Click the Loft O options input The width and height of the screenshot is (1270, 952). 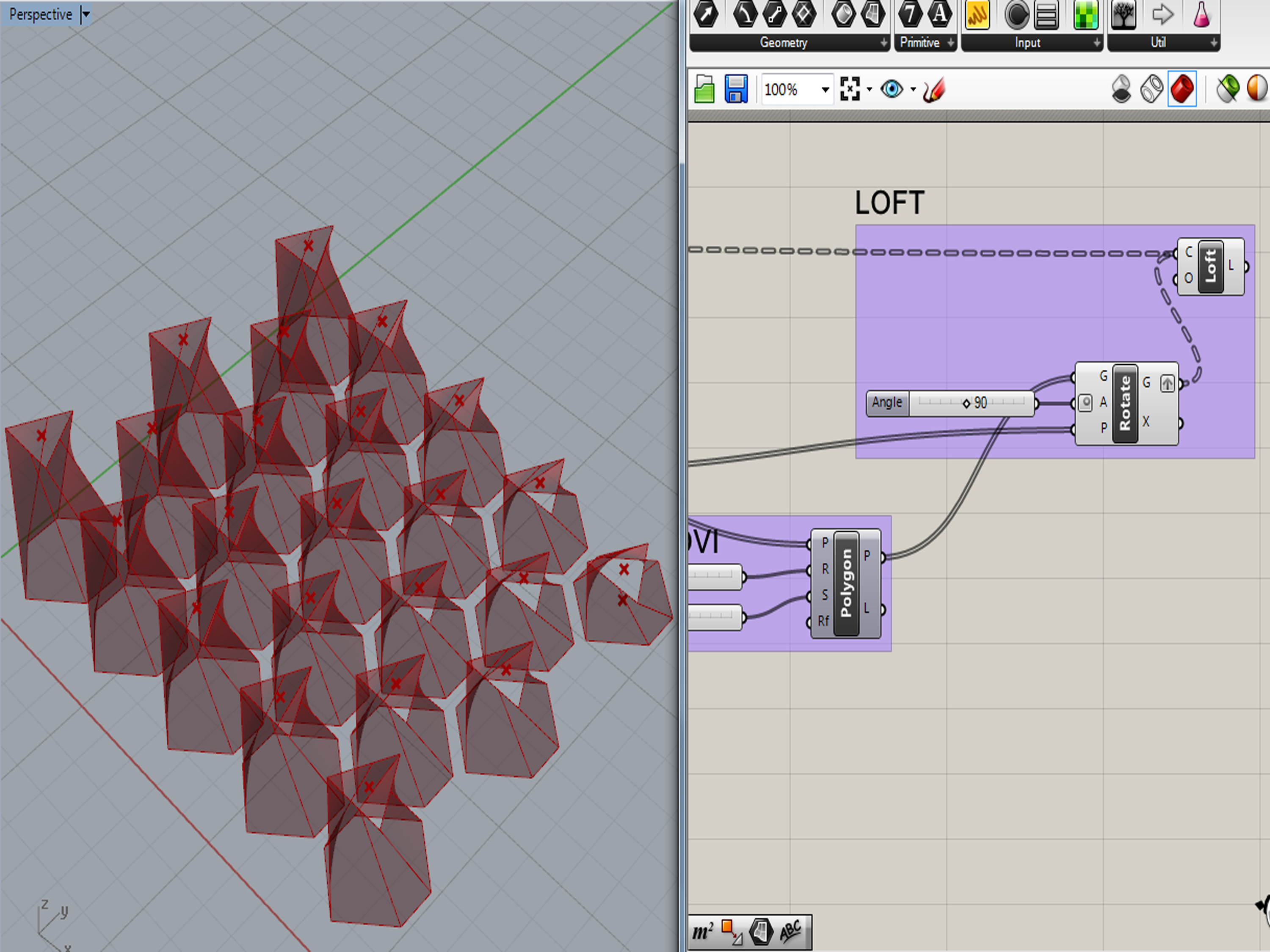1188,278
